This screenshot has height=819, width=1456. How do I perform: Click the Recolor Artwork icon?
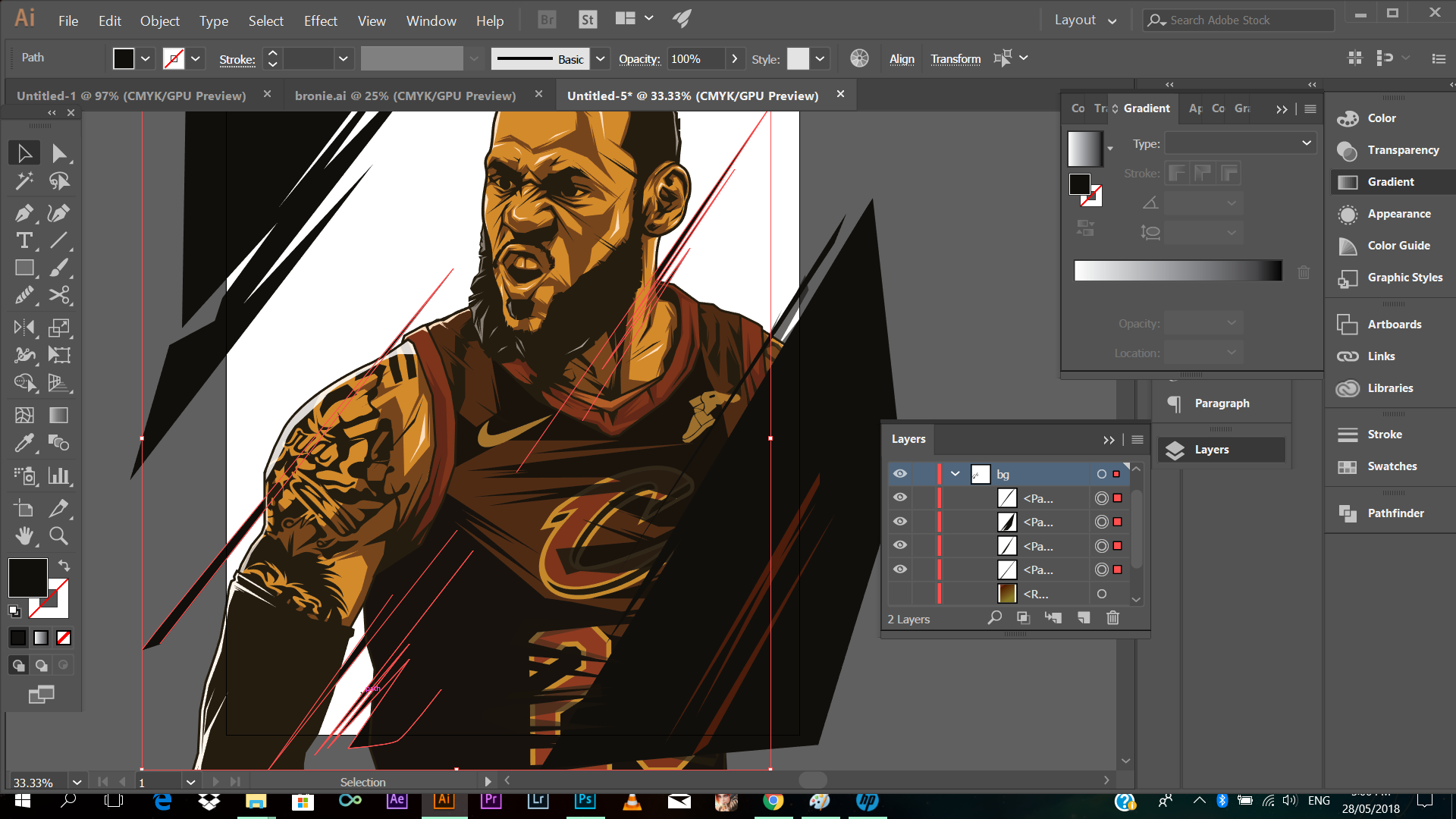click(x=859, y=58)
